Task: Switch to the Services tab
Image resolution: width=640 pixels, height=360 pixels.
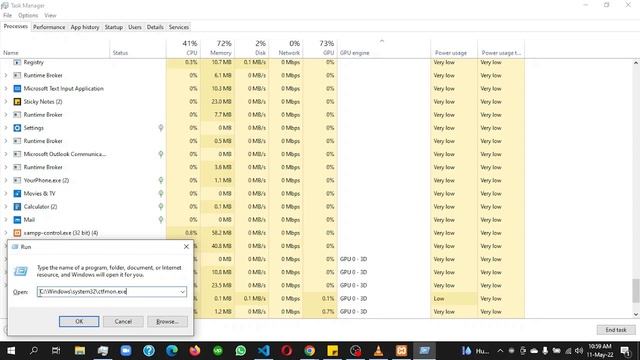Action: click(x=179, y=27)
